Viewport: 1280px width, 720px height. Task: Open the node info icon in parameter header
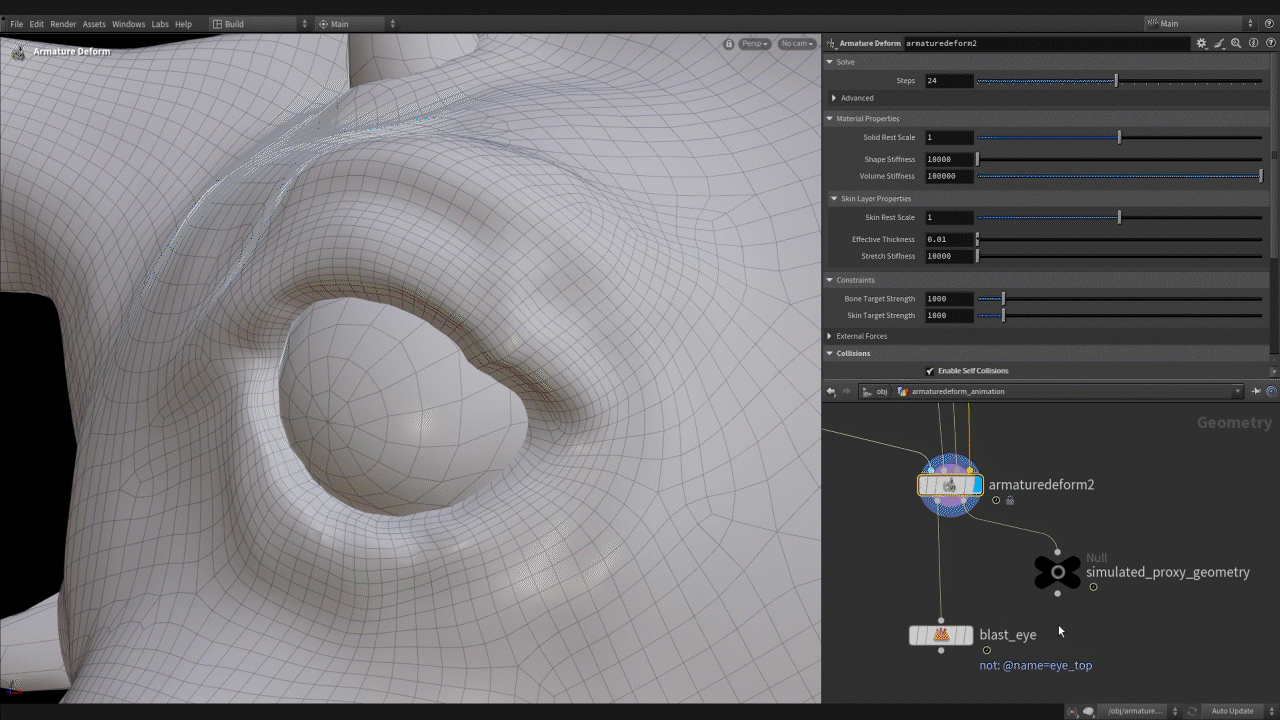click(1253, 44)
